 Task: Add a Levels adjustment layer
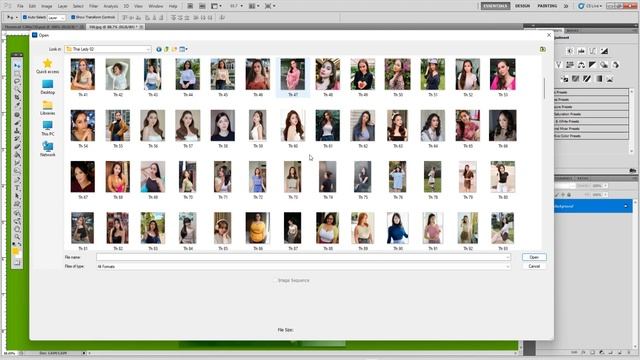click(x=581, y=51)
